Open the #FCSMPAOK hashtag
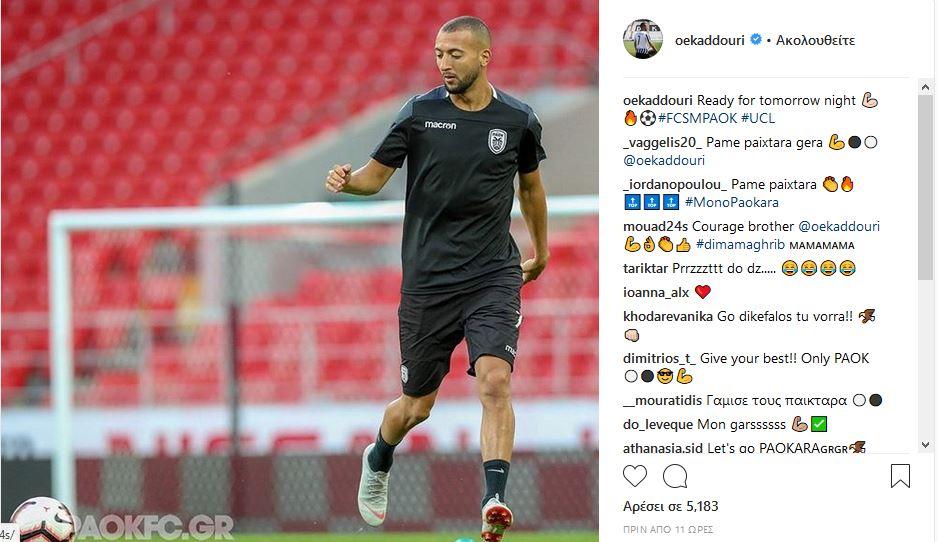 [x=698, y=118]
